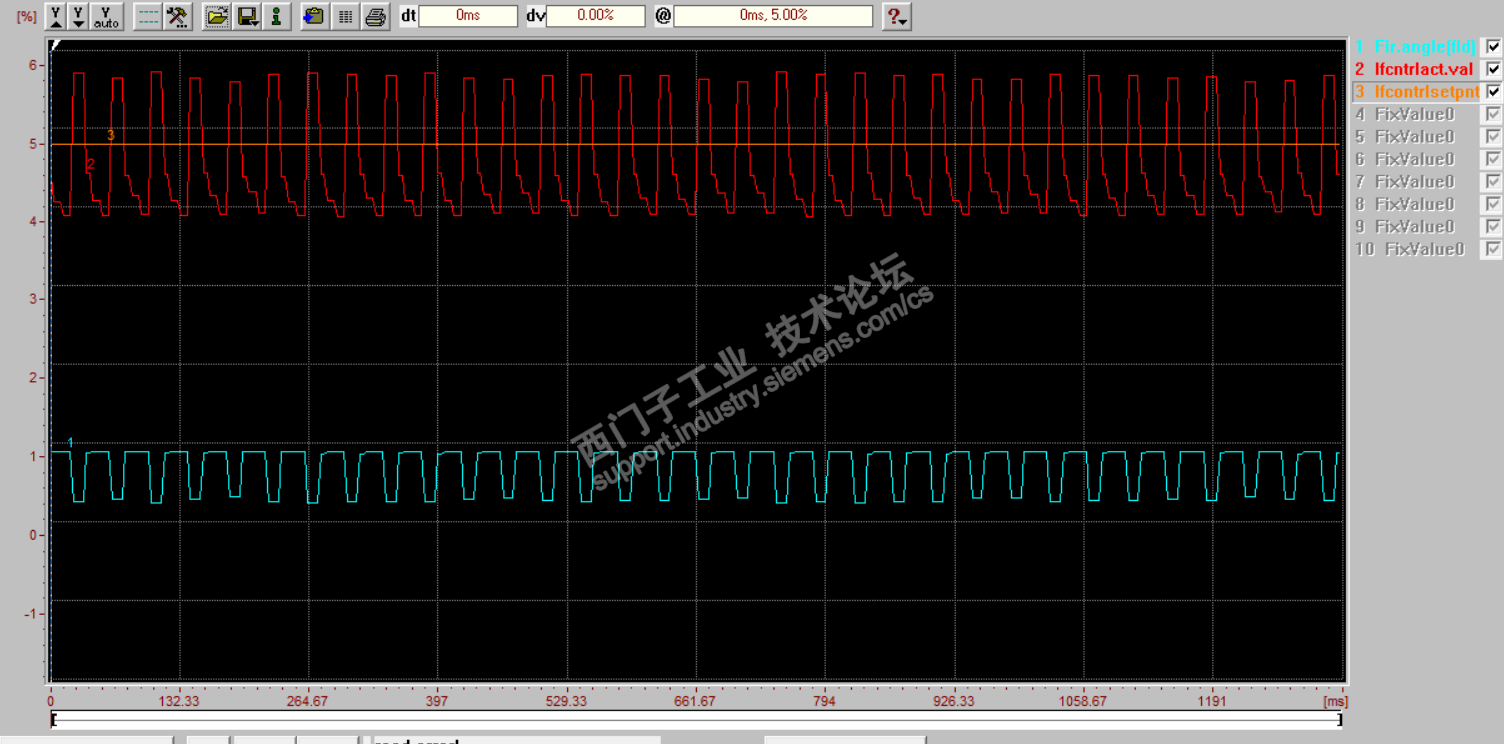This screenshot has height=744, width=1504.
Task: Open the hammer and wrench settings tool
Action: pos(177,16)
